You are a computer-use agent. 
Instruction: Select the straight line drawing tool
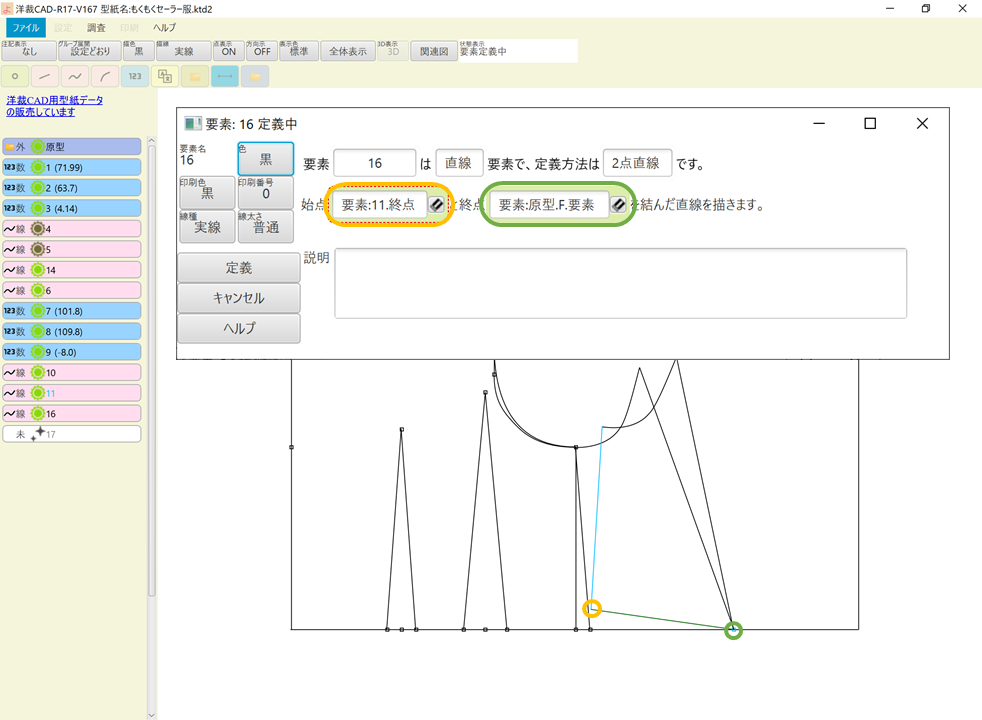point(43,76)
